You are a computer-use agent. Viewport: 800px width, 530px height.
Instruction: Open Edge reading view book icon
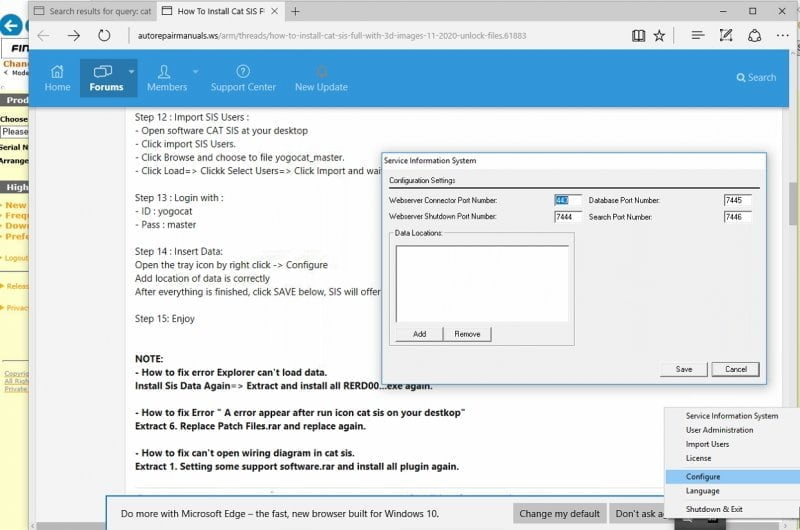click(638, 35)
